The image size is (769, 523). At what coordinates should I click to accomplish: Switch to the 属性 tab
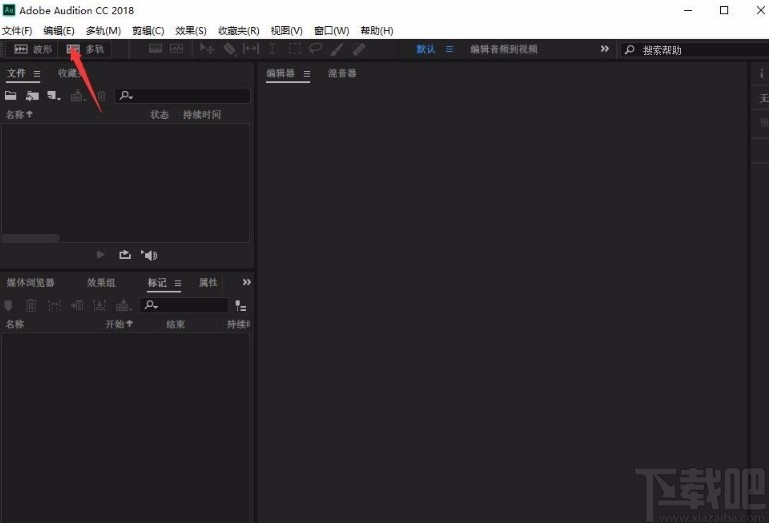[x=208, y=283]
